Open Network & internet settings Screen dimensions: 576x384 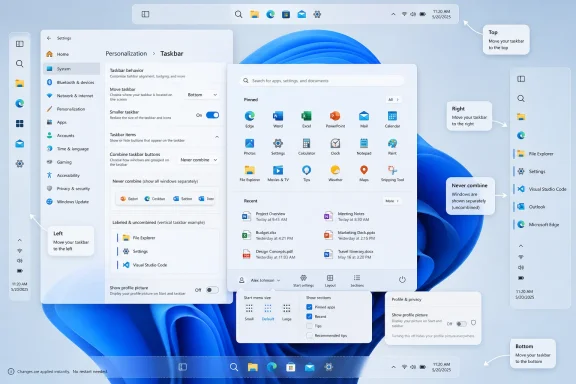point(71,96)
